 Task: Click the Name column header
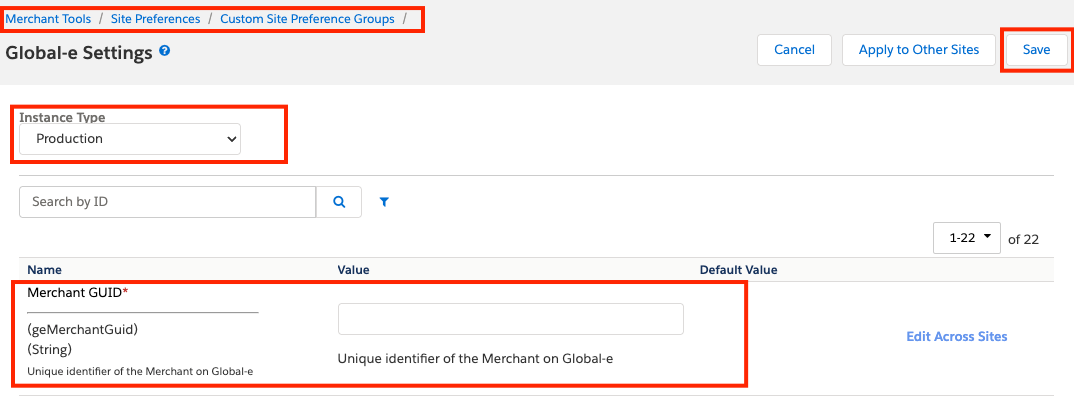pos(45,270)
